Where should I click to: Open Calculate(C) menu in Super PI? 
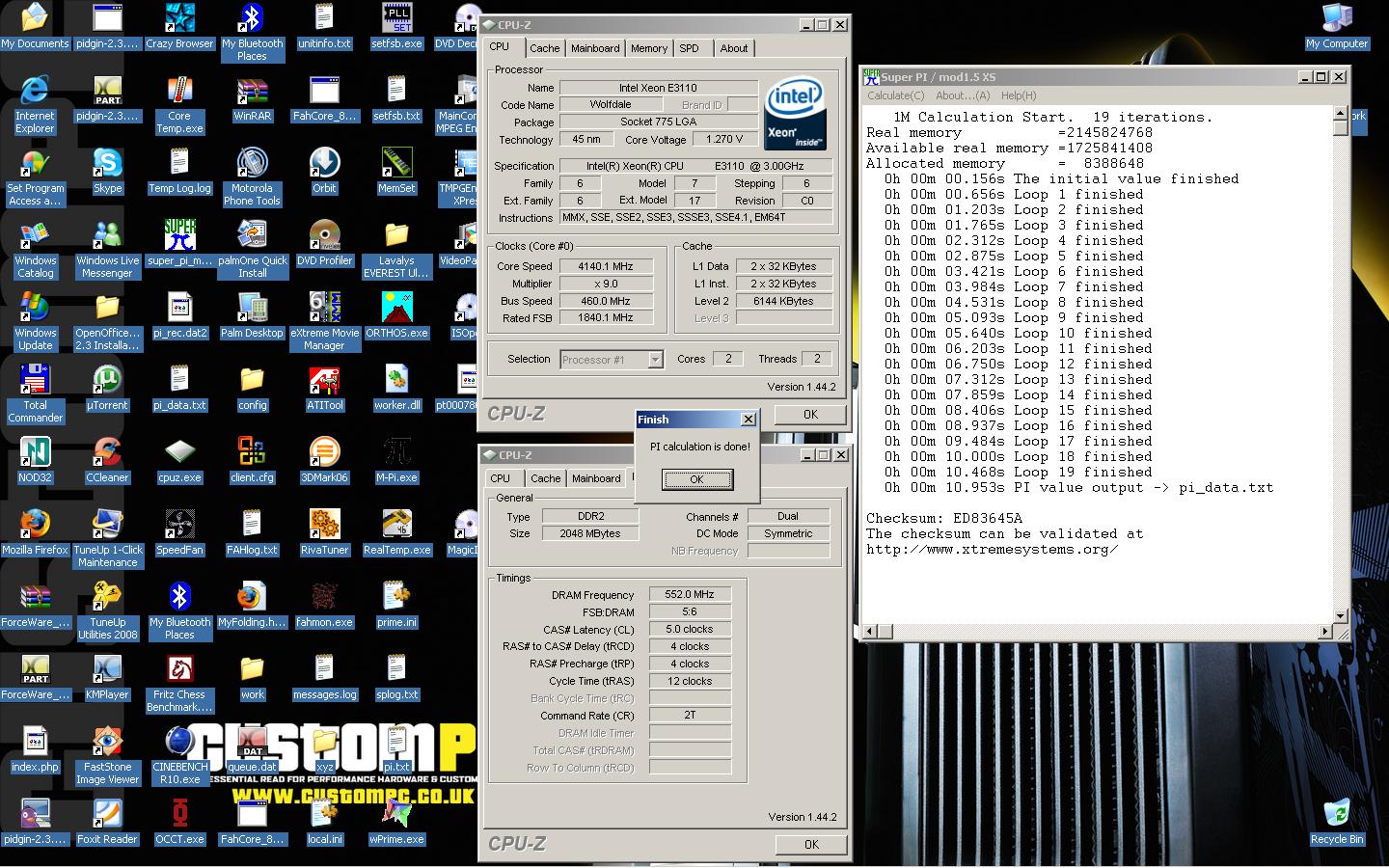tap(895, 95)
